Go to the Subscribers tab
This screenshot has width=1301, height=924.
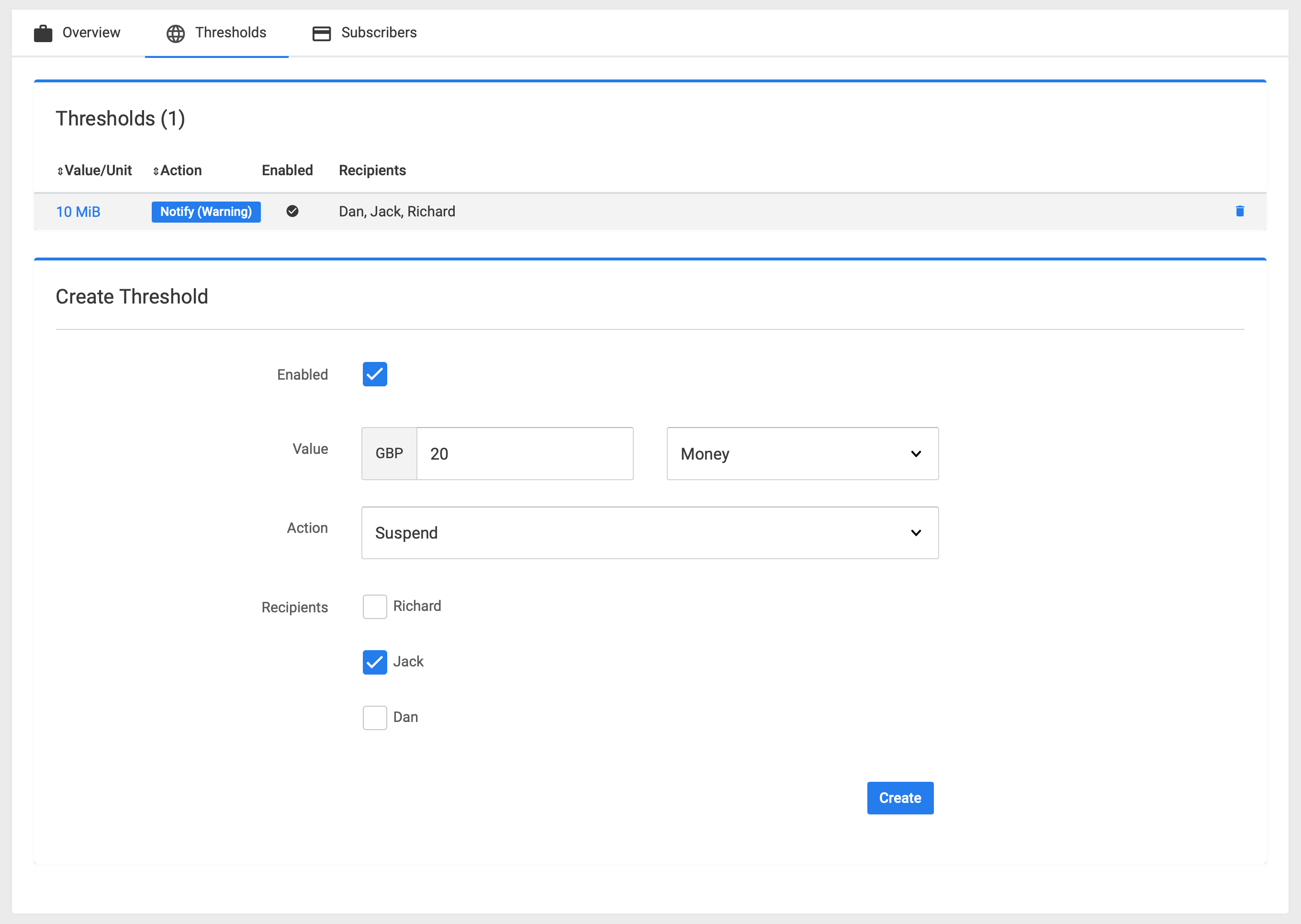pyautogui.click(x=365, y=33)
